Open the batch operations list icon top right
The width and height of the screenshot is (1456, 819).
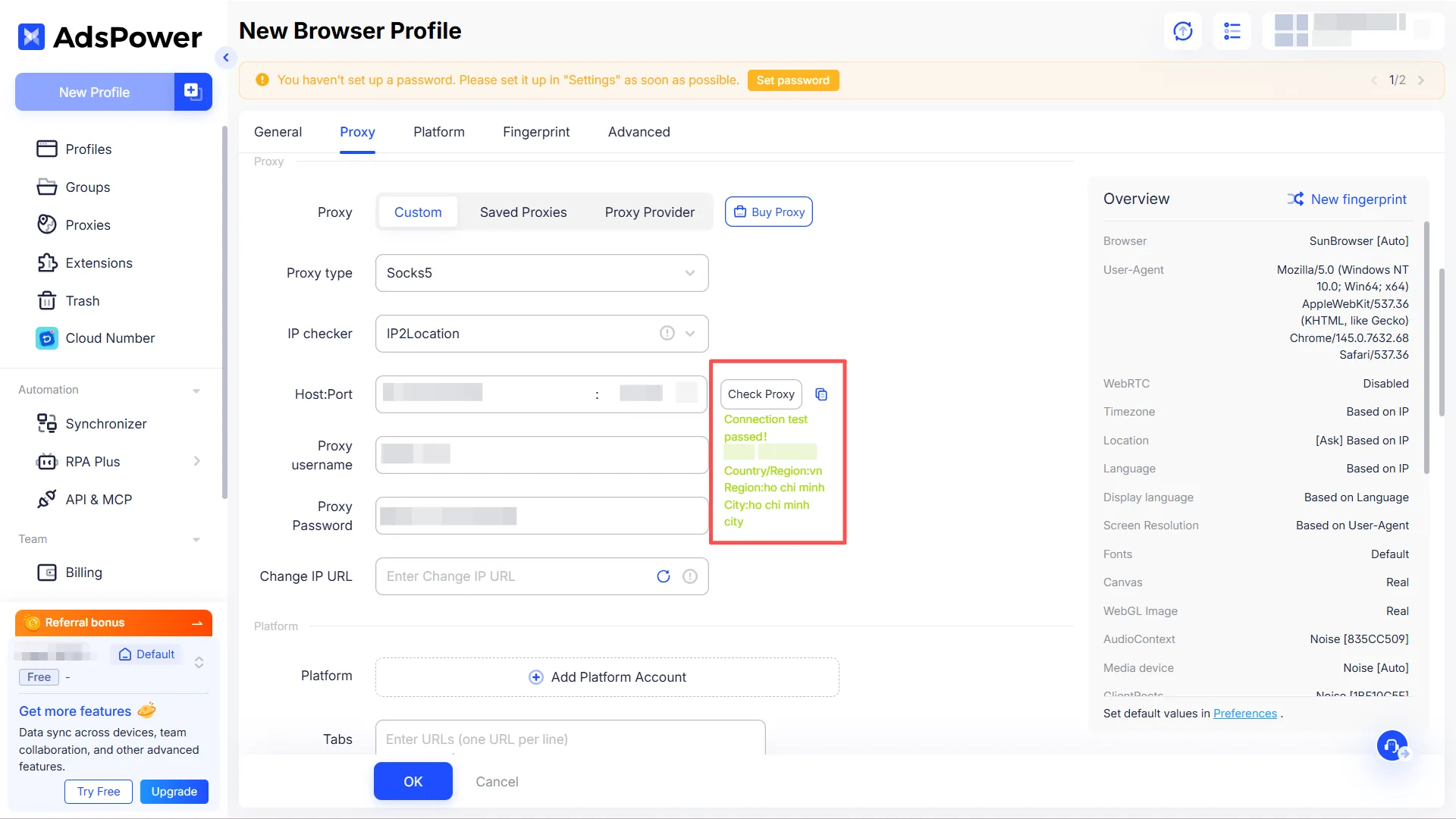tap(1232, 31)
